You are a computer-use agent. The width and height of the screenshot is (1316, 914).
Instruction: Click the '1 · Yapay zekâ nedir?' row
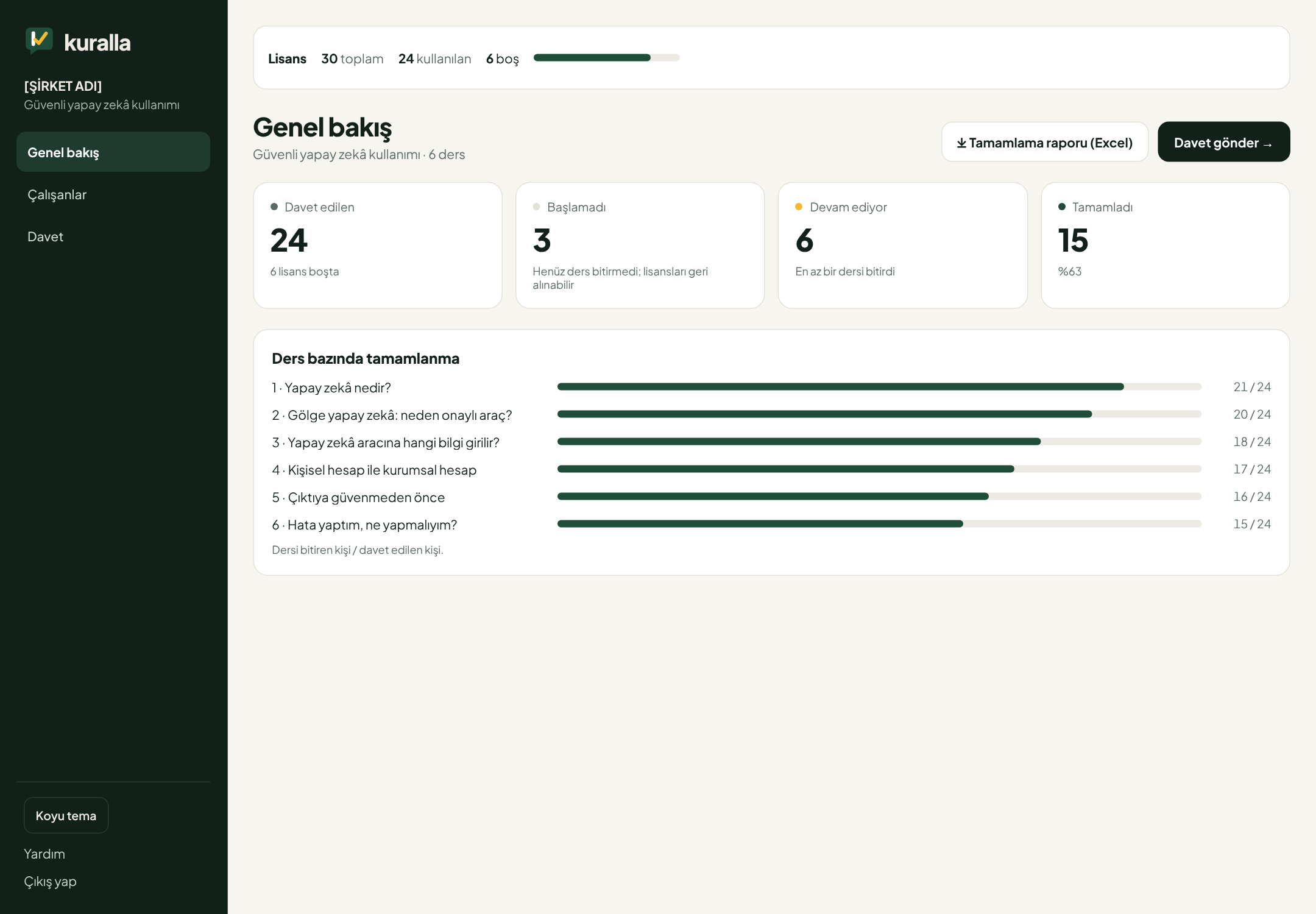click(771, 388)
